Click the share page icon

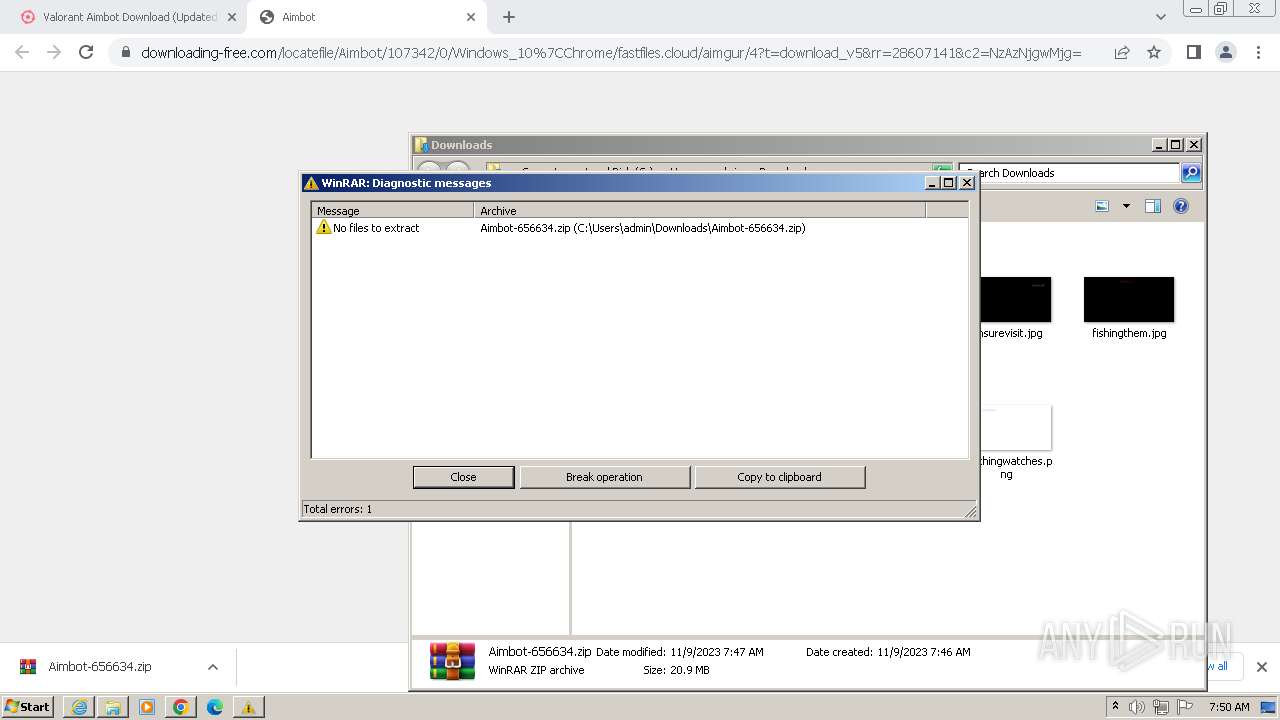tap(1122, 52)
